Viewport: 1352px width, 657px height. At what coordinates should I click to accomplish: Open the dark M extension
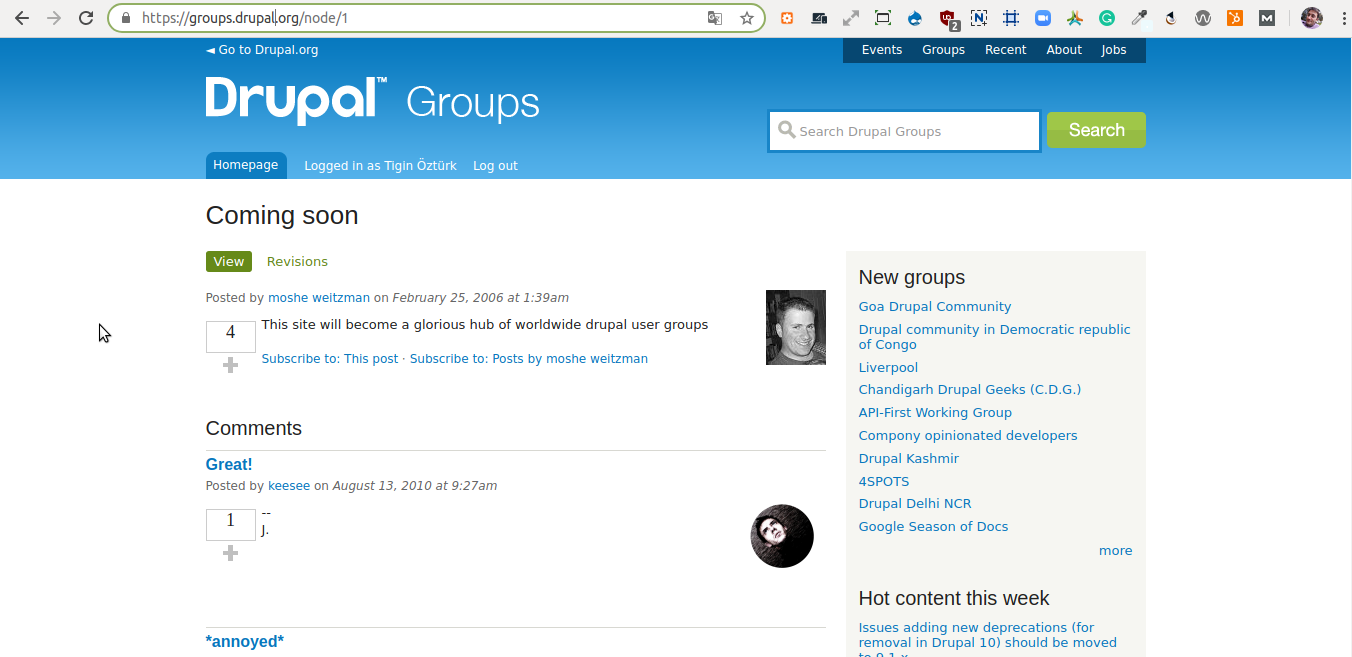point(1267,18)
